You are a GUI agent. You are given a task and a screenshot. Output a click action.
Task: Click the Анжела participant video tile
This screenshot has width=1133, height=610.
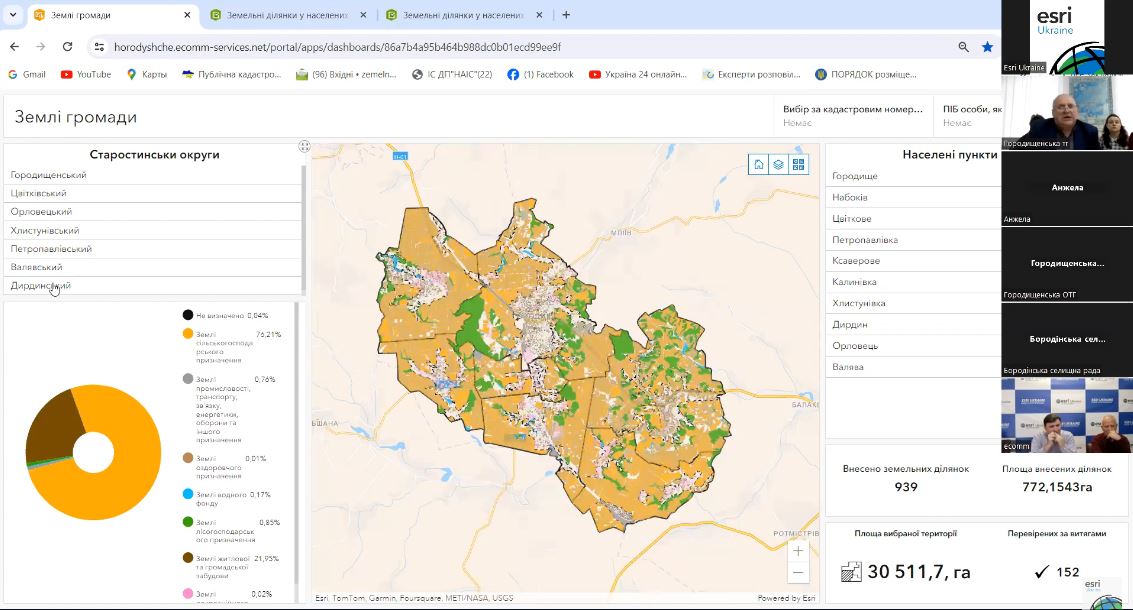[x=1067, y=187]
